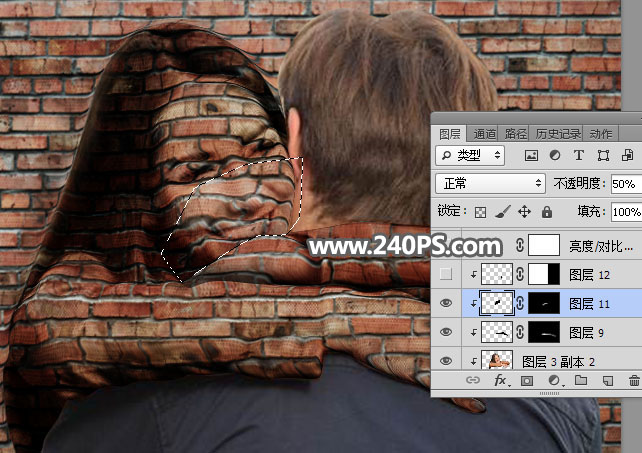642x453 pixels.
Task: Toggle mask link on 图层 12
Action: click(520, 274)
